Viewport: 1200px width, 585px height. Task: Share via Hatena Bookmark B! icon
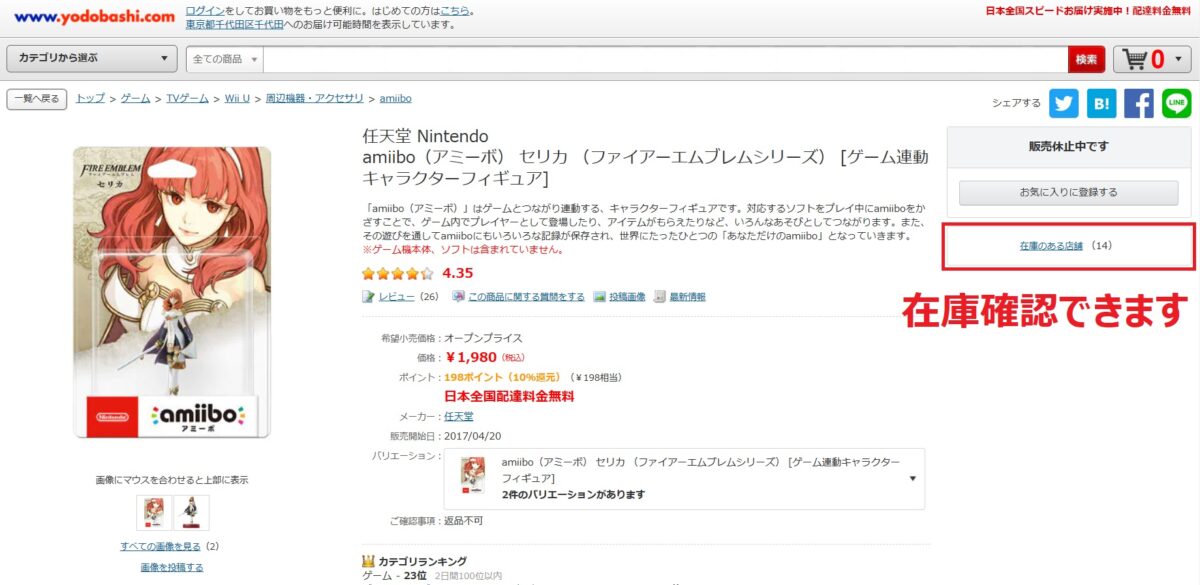(x=1101, y=102)
